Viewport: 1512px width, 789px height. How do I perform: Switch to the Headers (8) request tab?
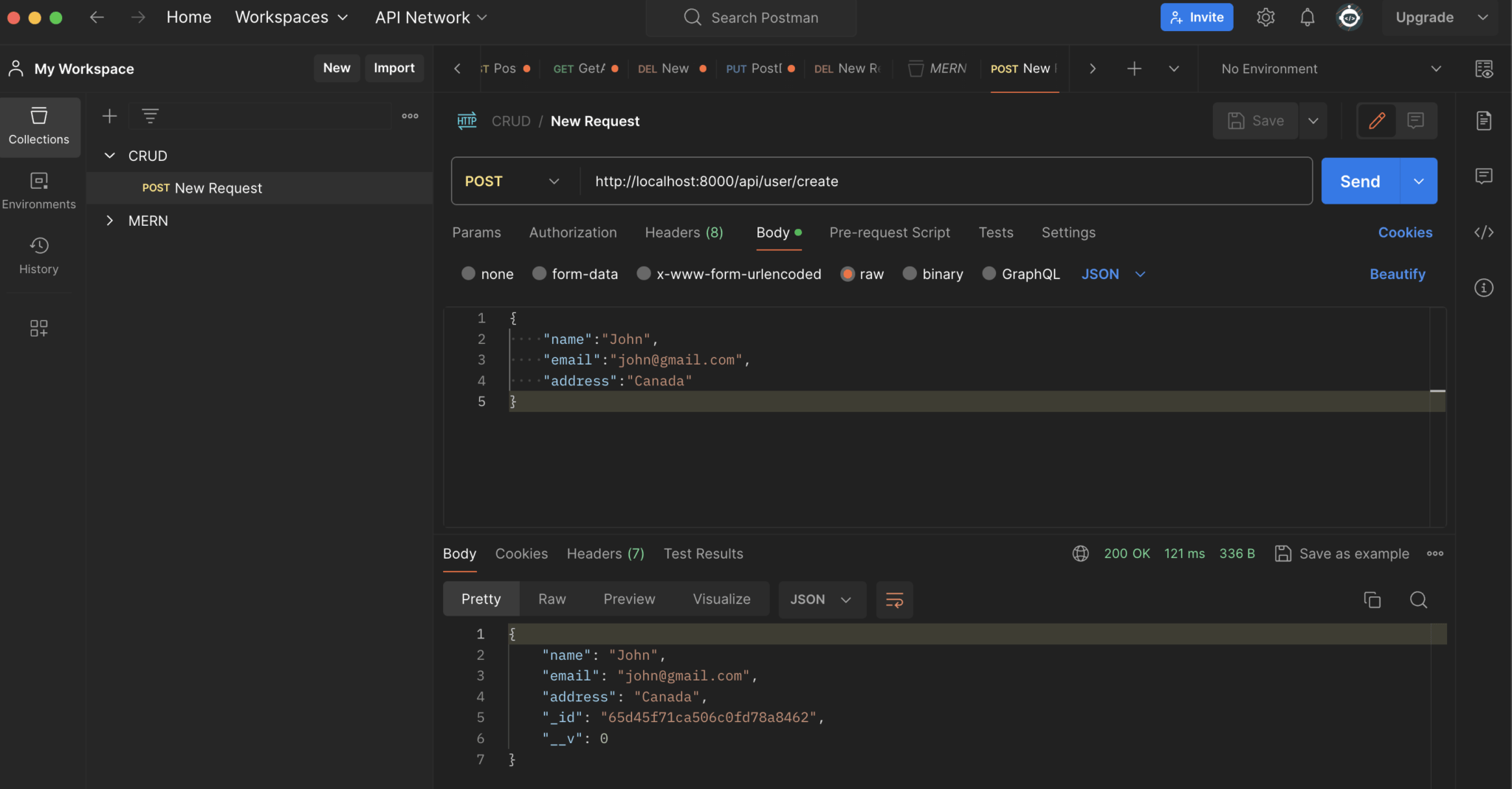684,232
